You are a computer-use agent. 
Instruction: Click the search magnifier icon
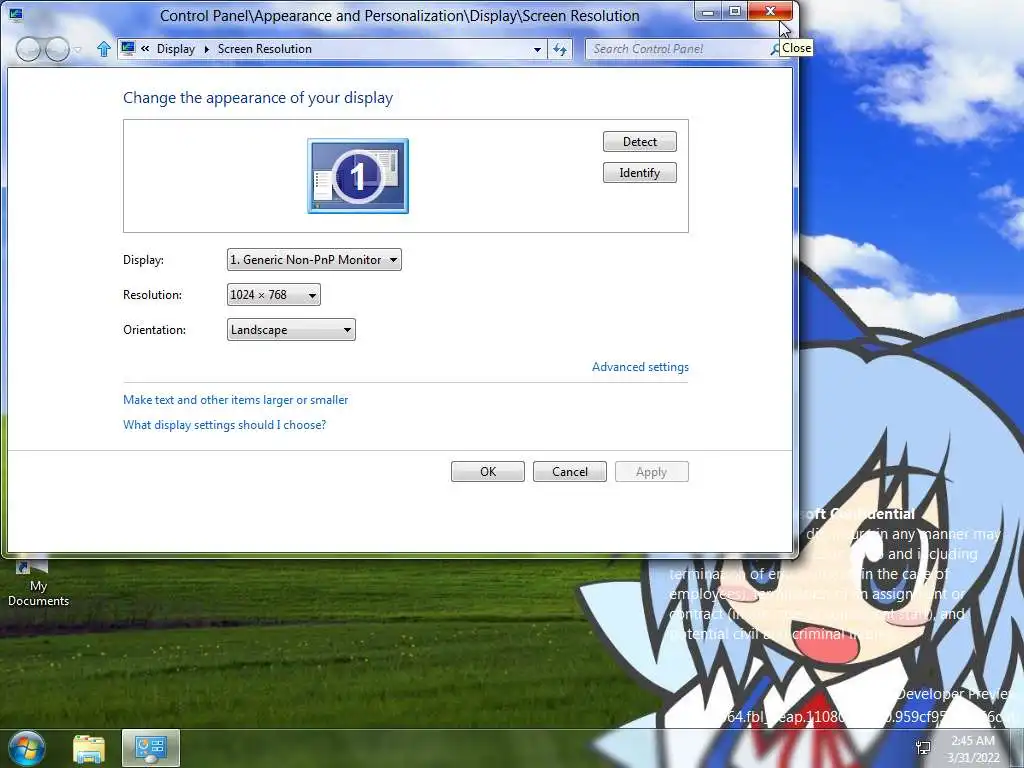[775, 49]
